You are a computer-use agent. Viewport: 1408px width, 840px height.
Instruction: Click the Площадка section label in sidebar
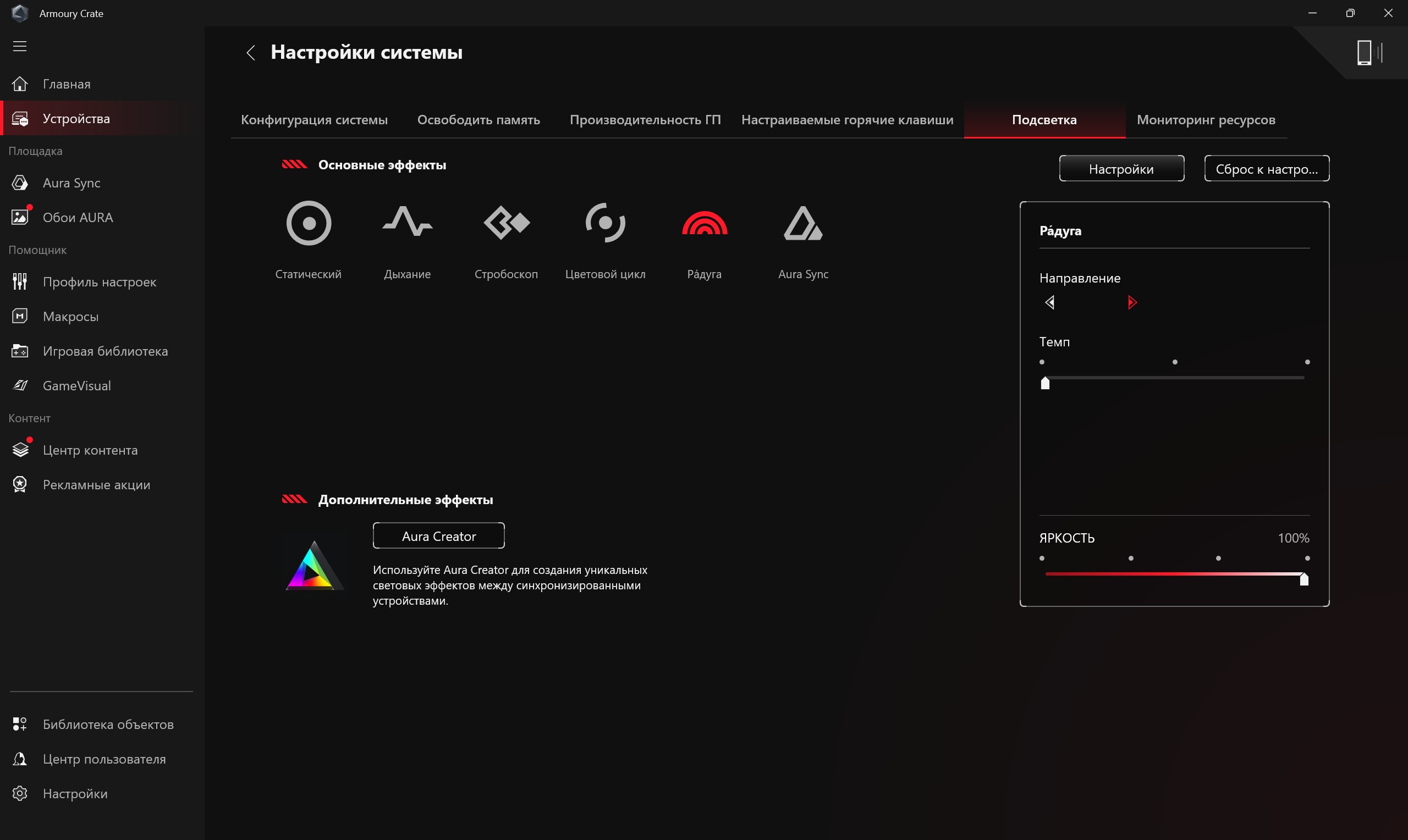(35, 151)
